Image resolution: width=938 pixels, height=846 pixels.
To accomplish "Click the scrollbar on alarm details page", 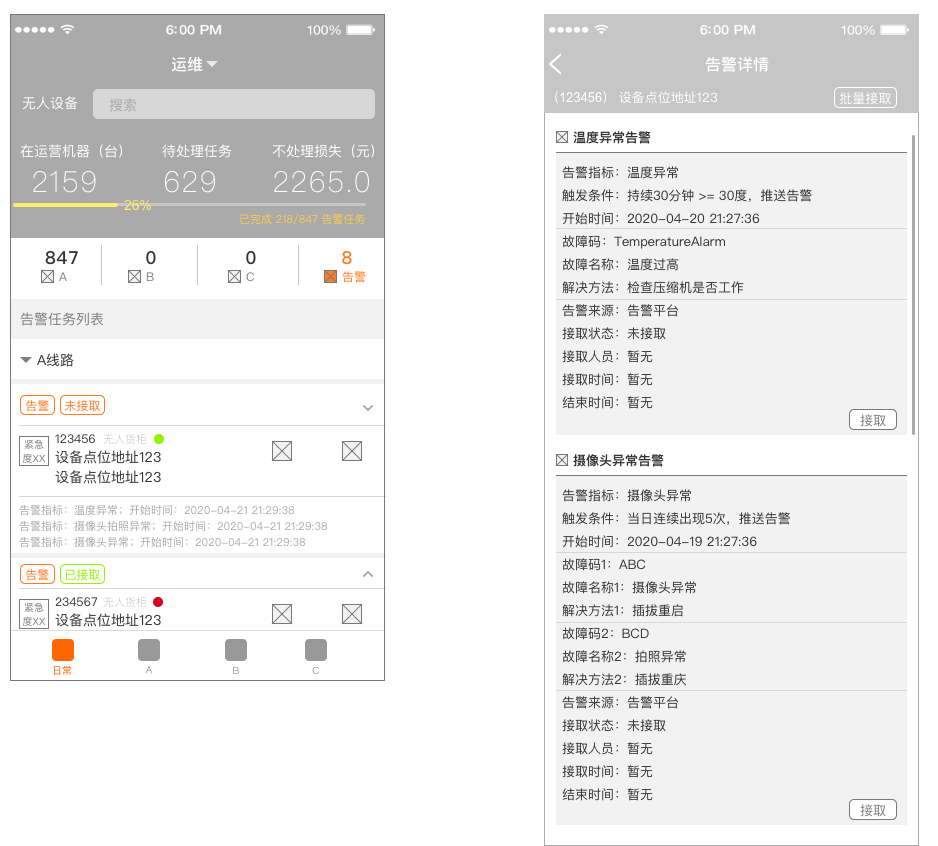I will [x=913, y=280].
